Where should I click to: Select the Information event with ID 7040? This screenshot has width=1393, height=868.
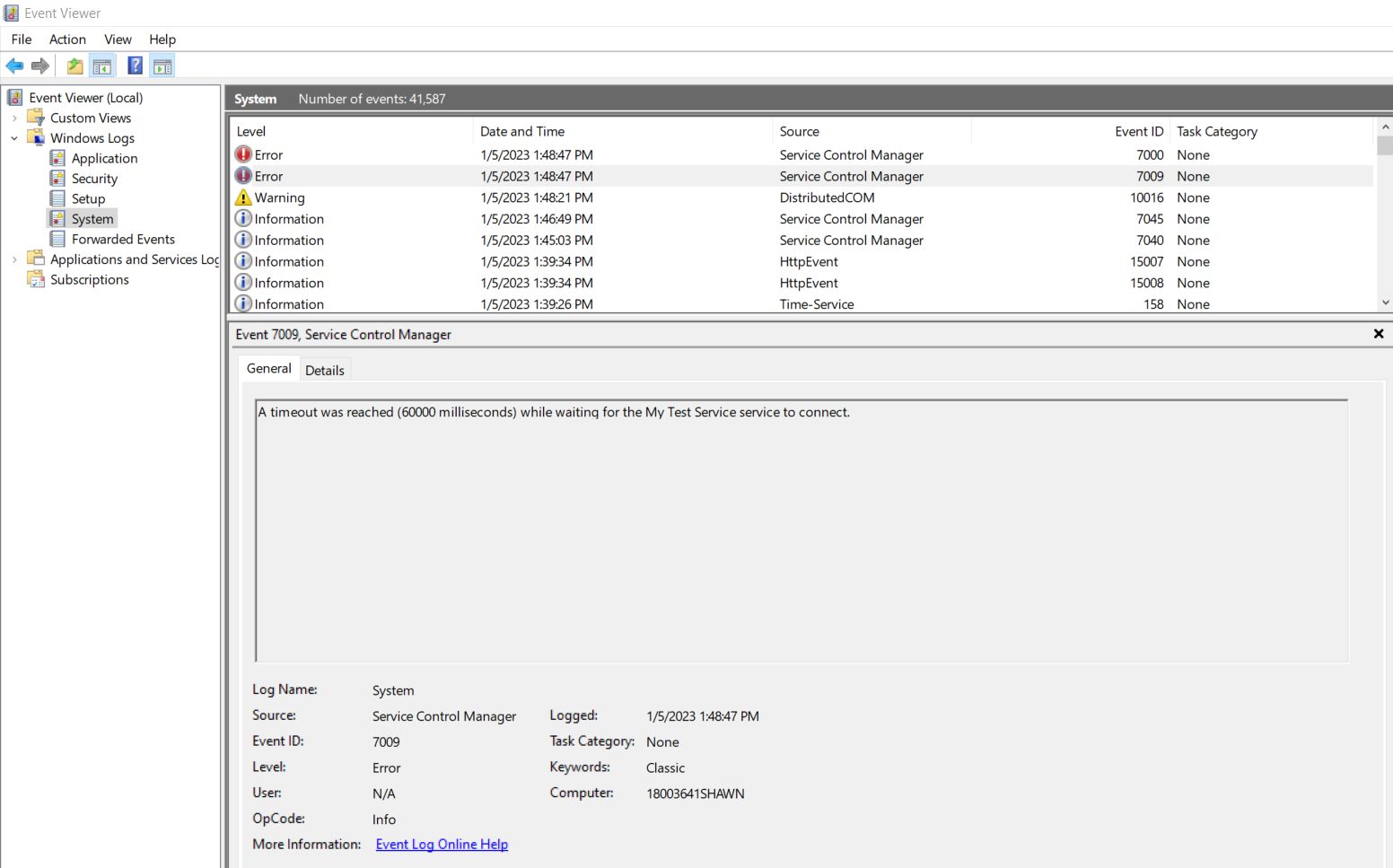click(802, 241)
